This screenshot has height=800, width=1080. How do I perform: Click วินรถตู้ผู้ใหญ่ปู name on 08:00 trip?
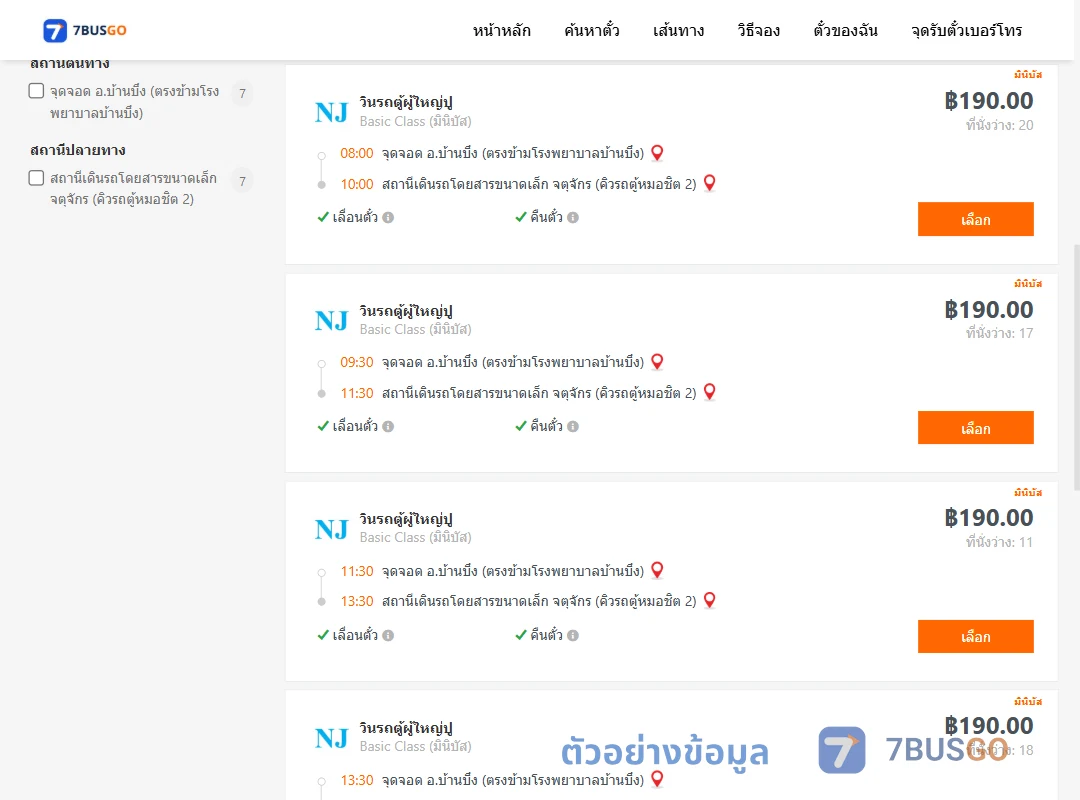click(x=406, y=102)
